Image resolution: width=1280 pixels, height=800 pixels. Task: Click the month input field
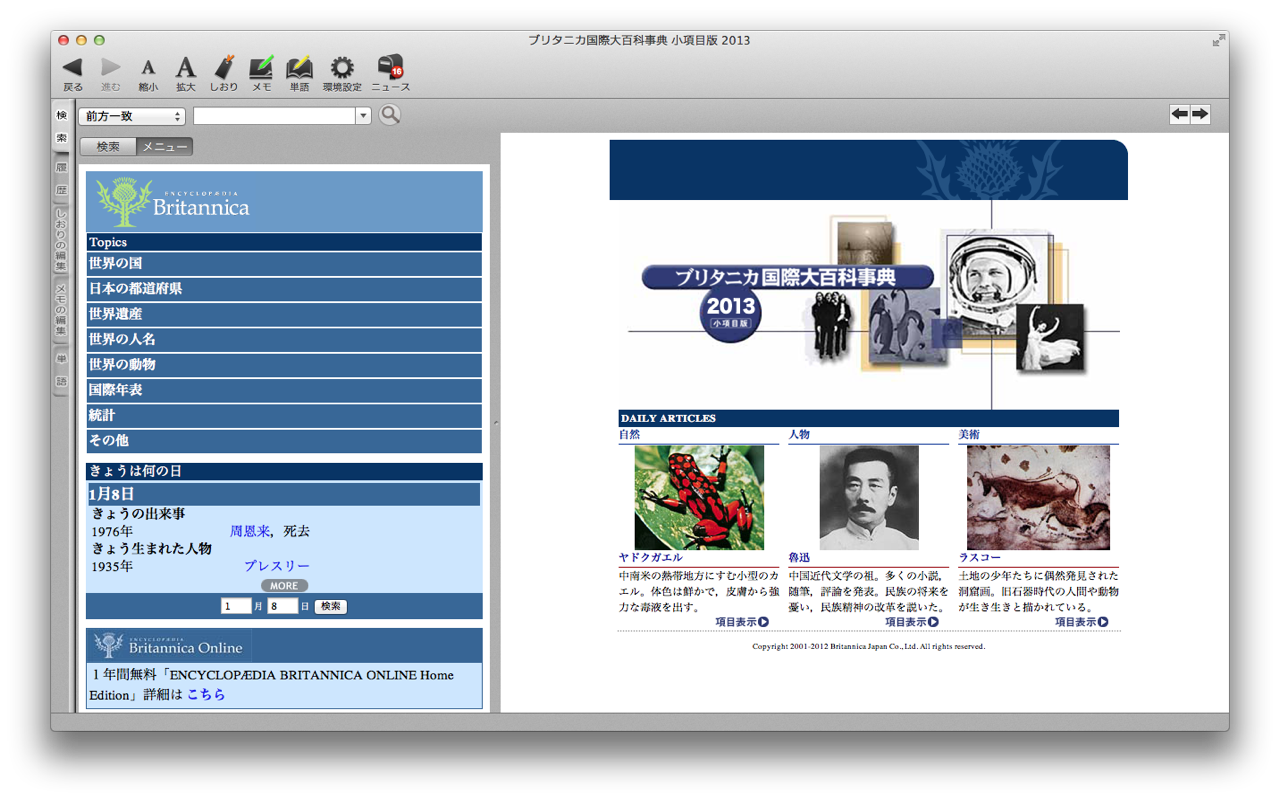tap(236, 606)
